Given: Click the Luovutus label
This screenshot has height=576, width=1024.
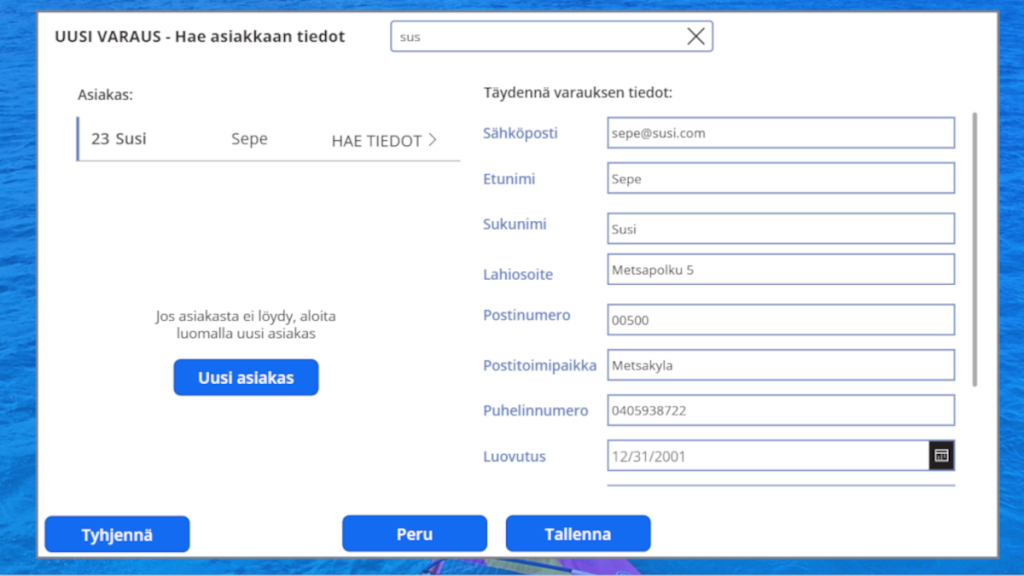Looking at the screenshot, I should [x=515, y=456].
